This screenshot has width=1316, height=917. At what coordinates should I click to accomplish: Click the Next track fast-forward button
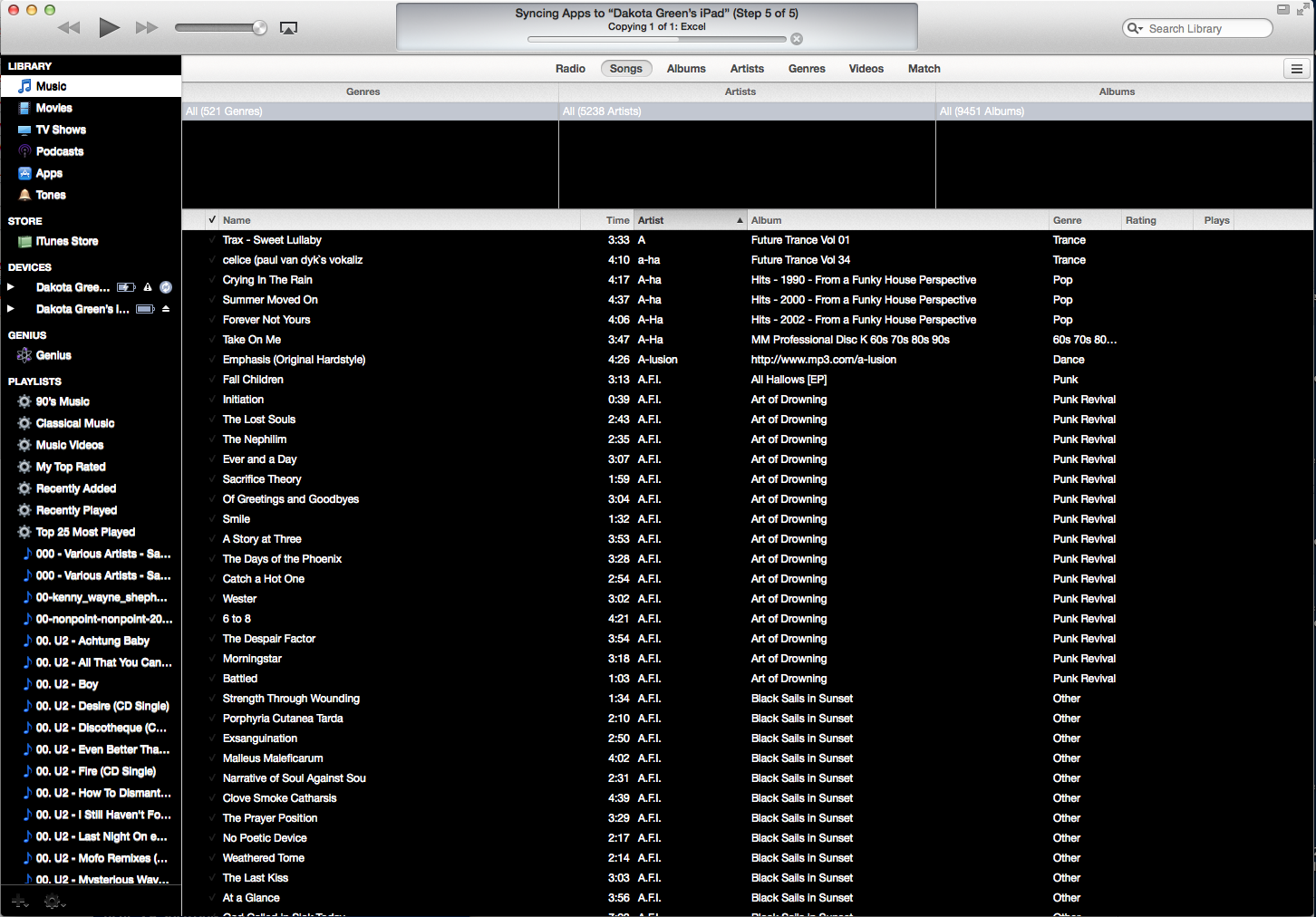pos(147,28)
